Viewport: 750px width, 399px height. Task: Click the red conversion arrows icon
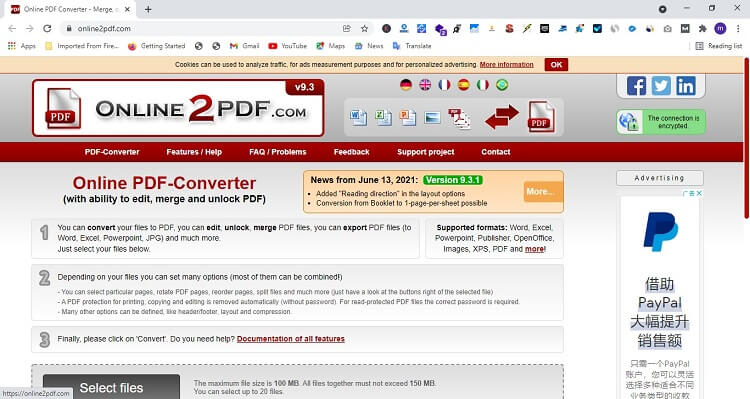(501, 117)
